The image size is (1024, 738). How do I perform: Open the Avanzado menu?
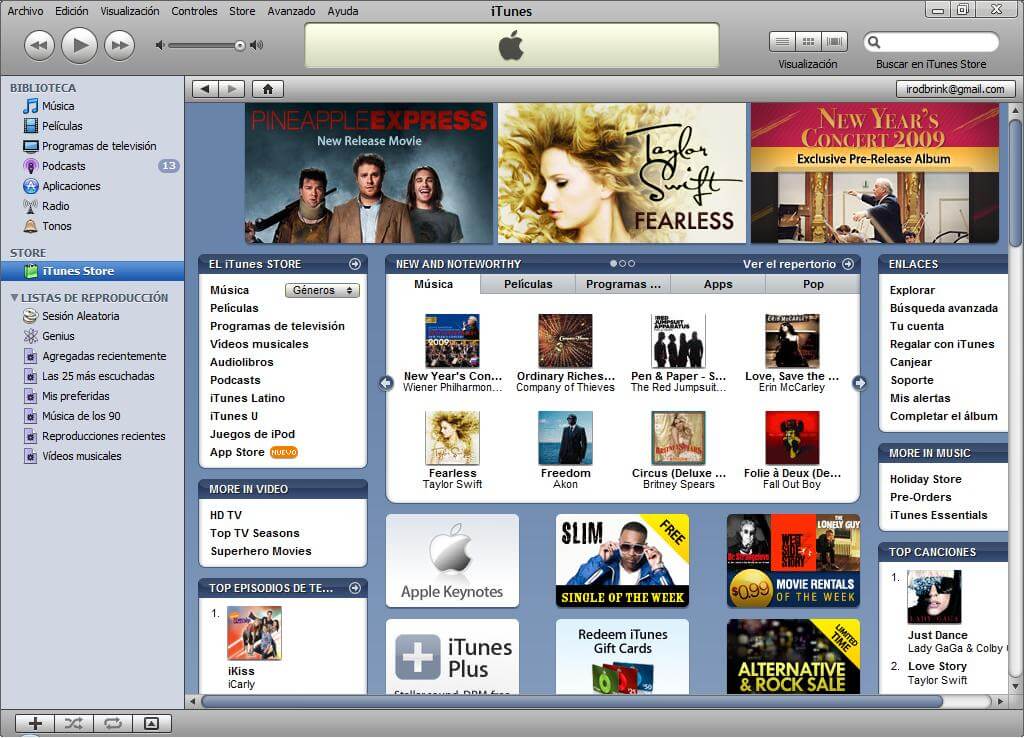pyautogui.click(x=291, y=11)
